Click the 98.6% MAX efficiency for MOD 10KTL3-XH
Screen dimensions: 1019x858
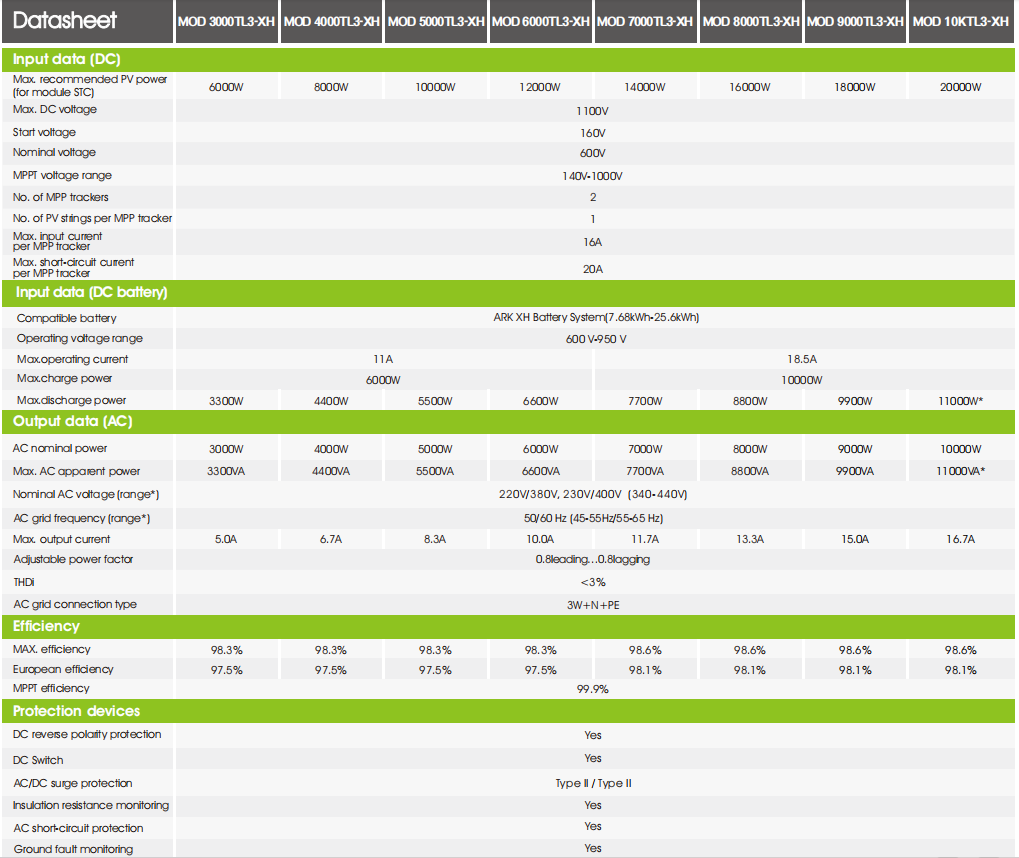[961, 650]
